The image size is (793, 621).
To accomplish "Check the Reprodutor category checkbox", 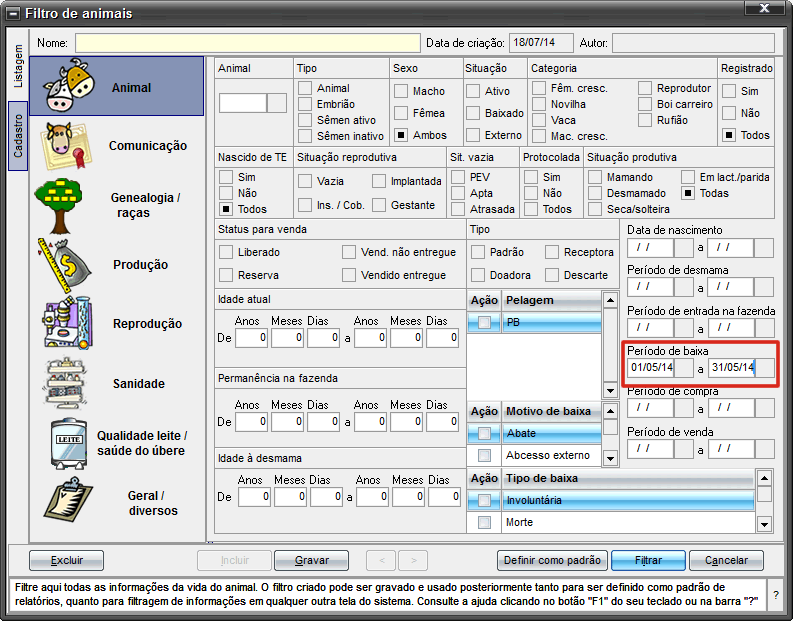I will [x=645, y=88].
